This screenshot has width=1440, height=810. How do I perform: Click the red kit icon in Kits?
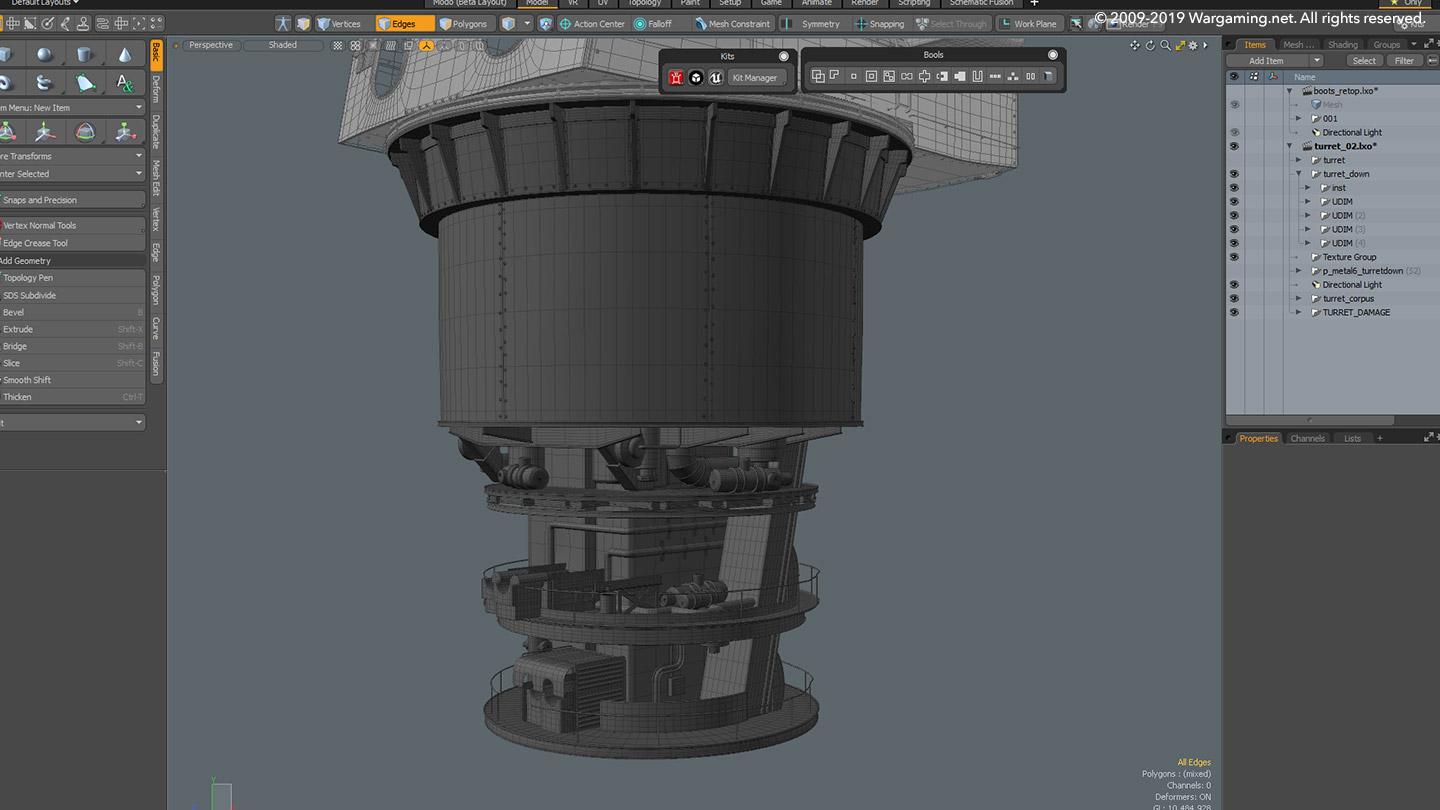tap(676, 78)
